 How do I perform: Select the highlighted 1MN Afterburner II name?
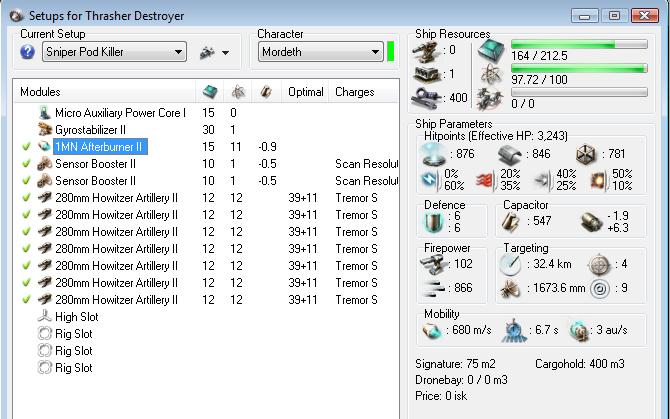[100, 147]
